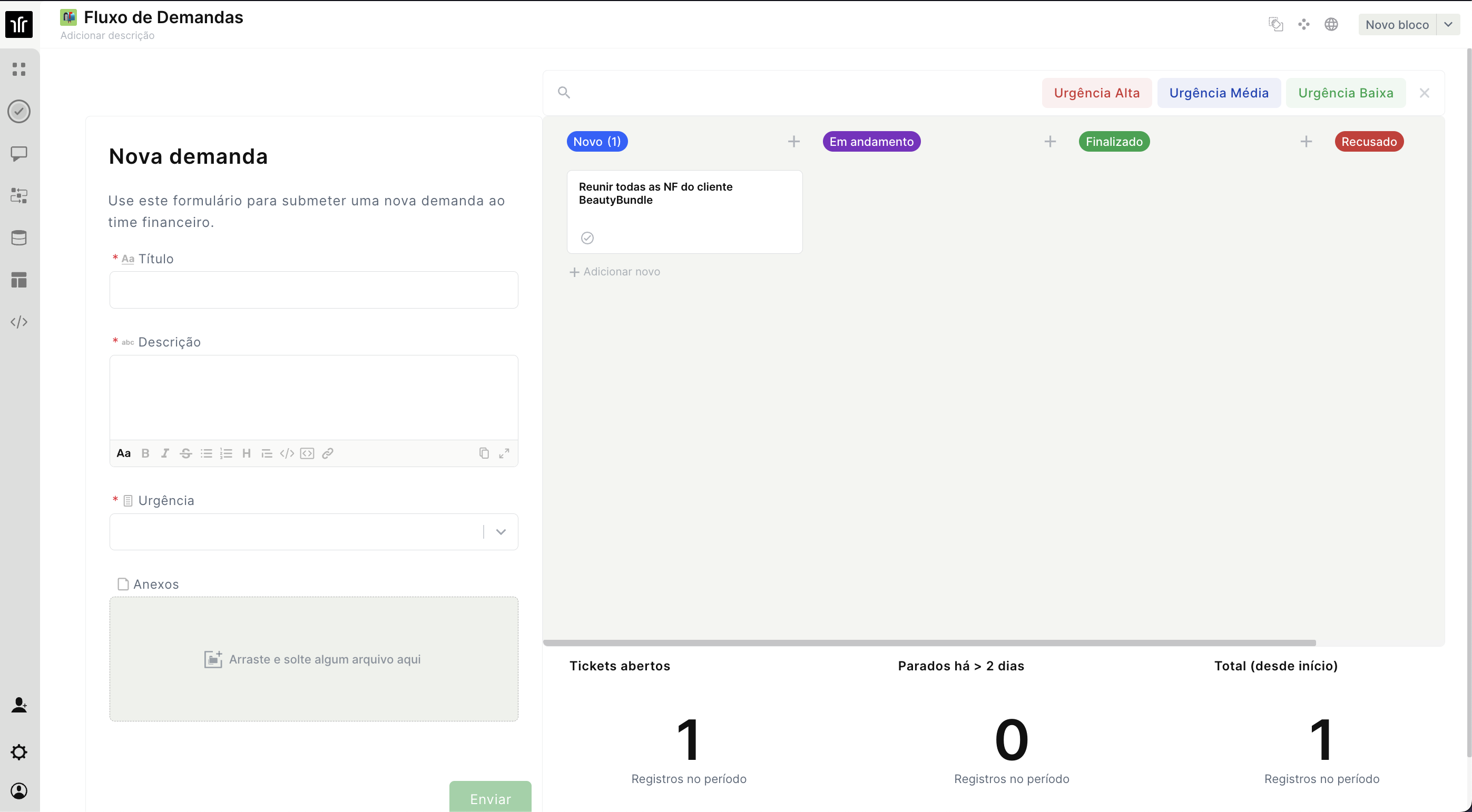Select the Em andamento column label
The height and width of the screenshot is (812, 1472).
pyautogui.click(x=871, y=142)
